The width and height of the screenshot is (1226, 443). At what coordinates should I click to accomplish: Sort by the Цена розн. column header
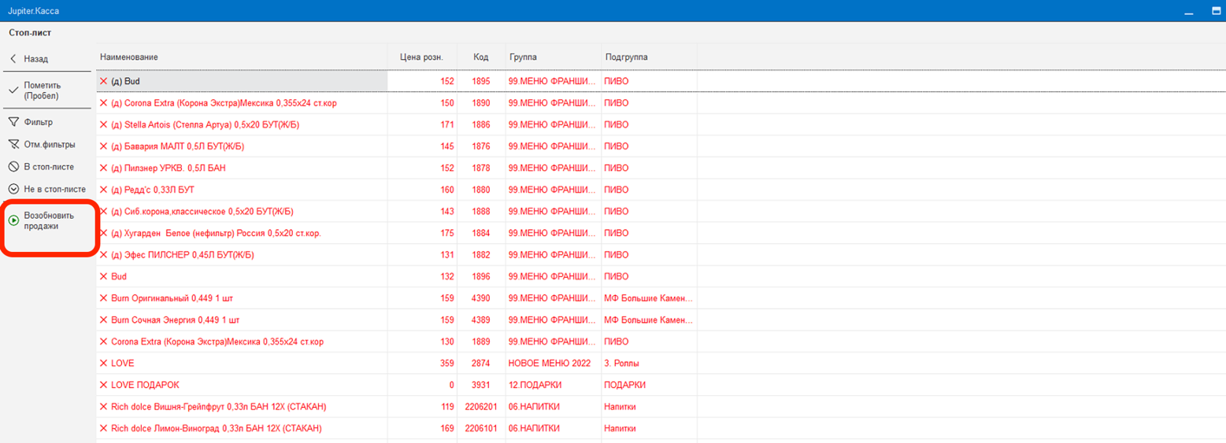421,57
